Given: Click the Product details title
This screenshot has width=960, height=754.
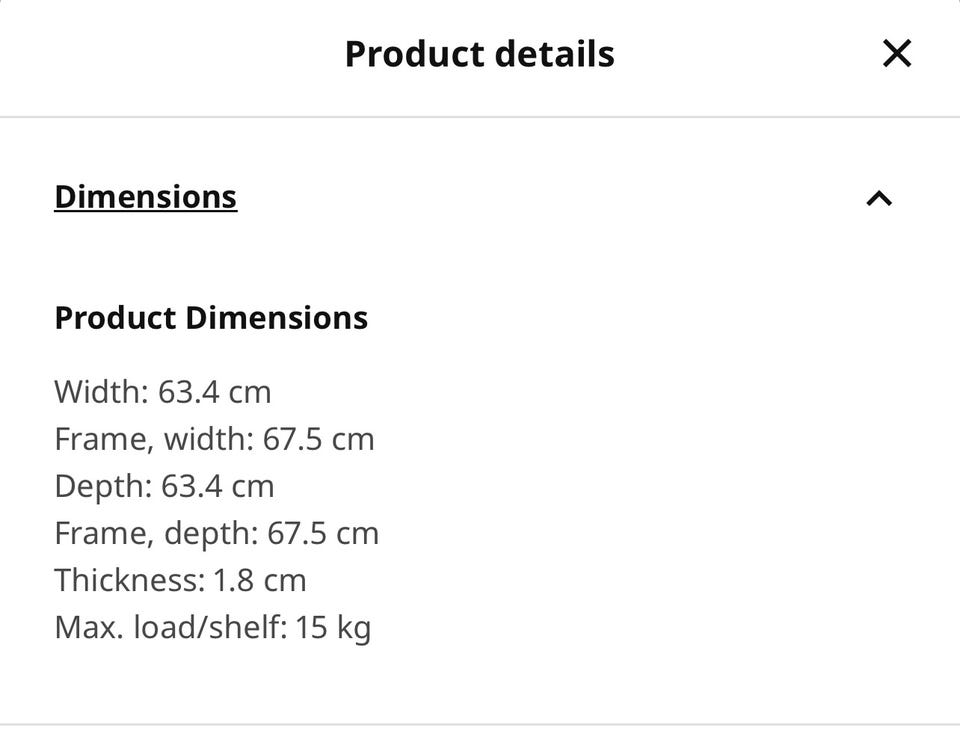Looking at the screenshot, I should click(479, 54).
